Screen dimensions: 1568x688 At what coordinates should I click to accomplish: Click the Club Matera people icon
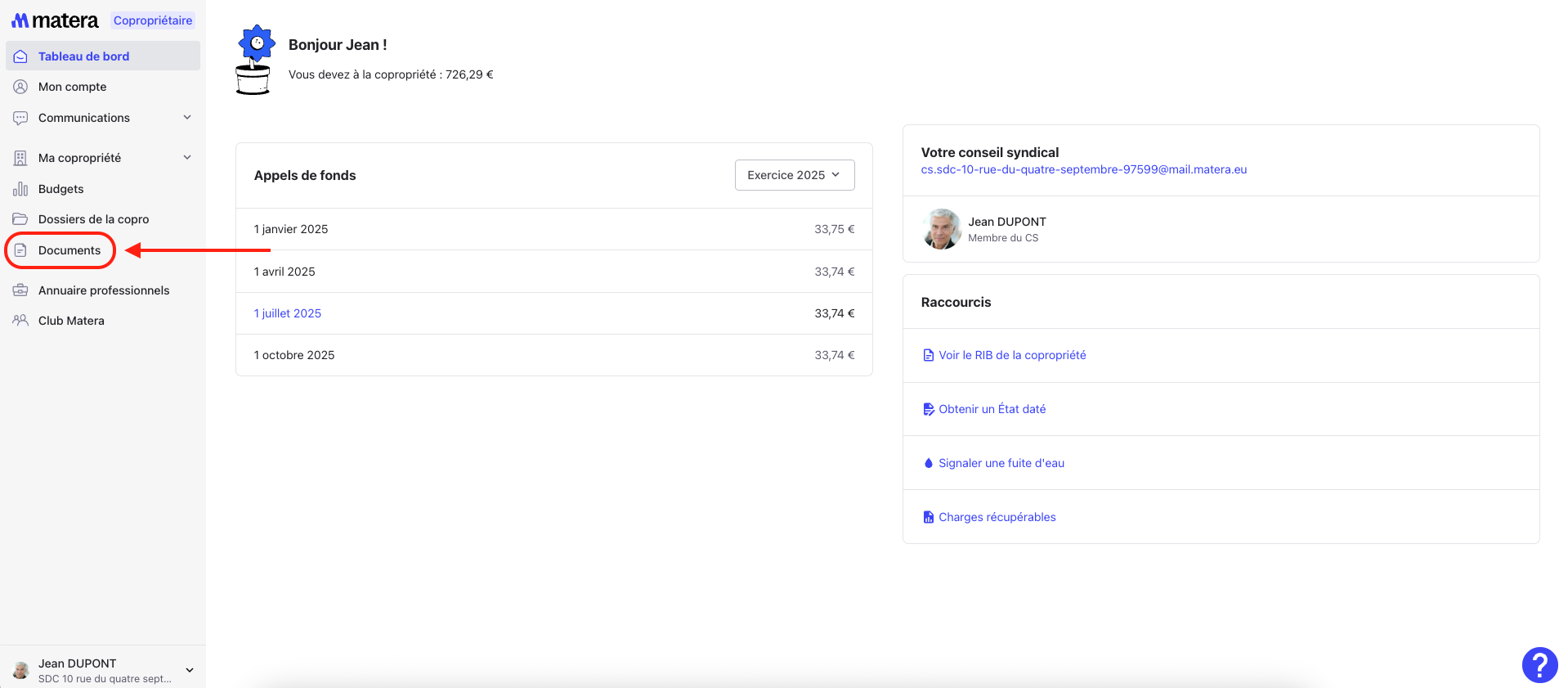point(20,321)
